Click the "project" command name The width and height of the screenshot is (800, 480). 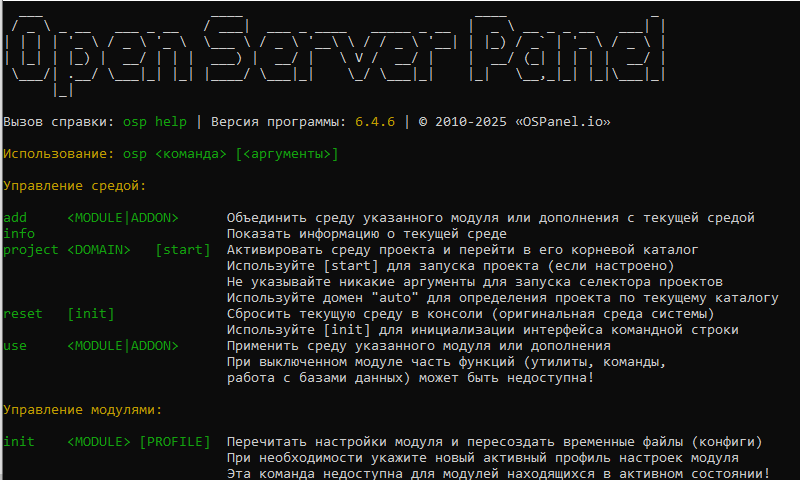31,250
